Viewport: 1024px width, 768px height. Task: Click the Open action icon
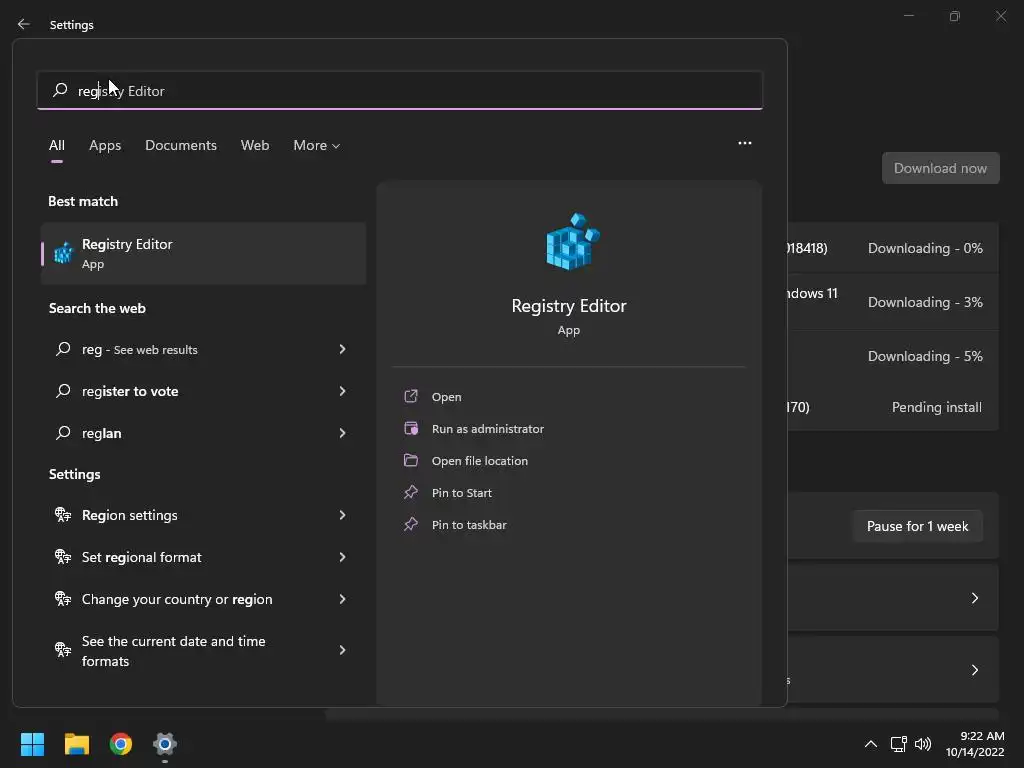411,396
